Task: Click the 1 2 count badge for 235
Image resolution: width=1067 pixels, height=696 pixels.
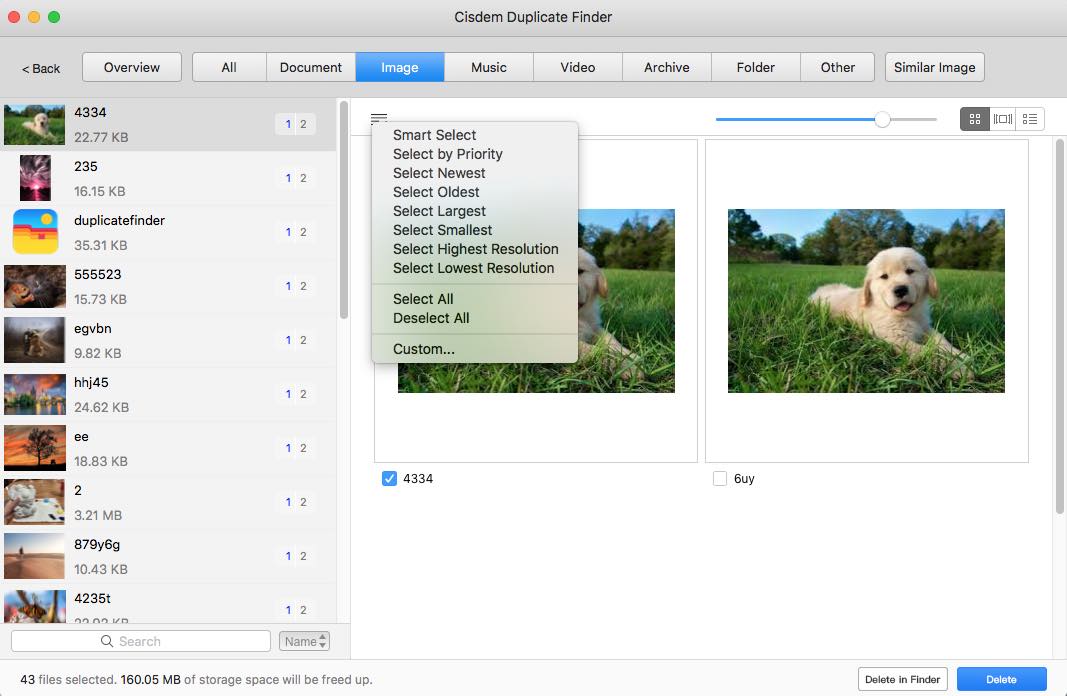Action: [x=295, y=178]
